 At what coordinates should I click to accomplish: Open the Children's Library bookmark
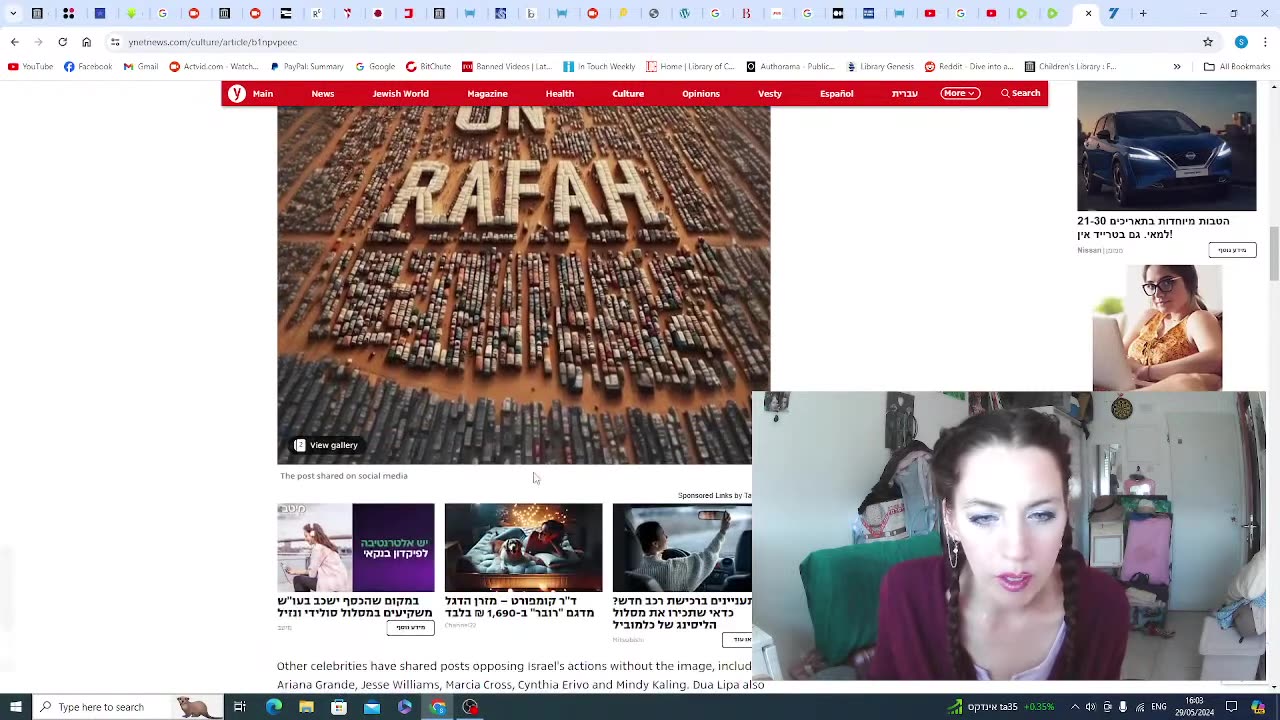click(x=1070, y=67)
